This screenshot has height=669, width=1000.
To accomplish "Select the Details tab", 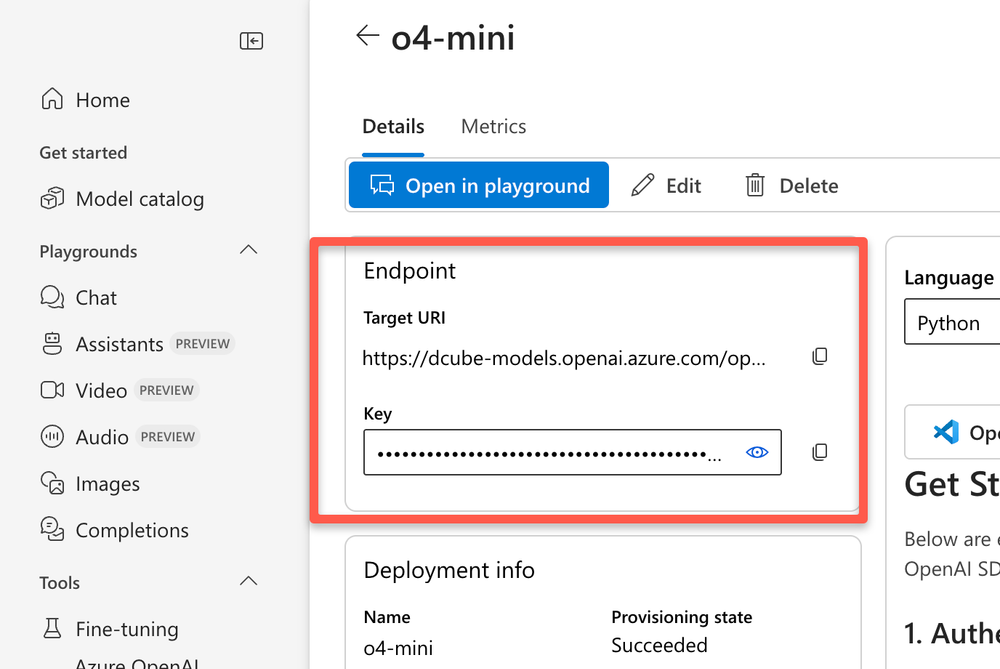I will click(392, 126).
